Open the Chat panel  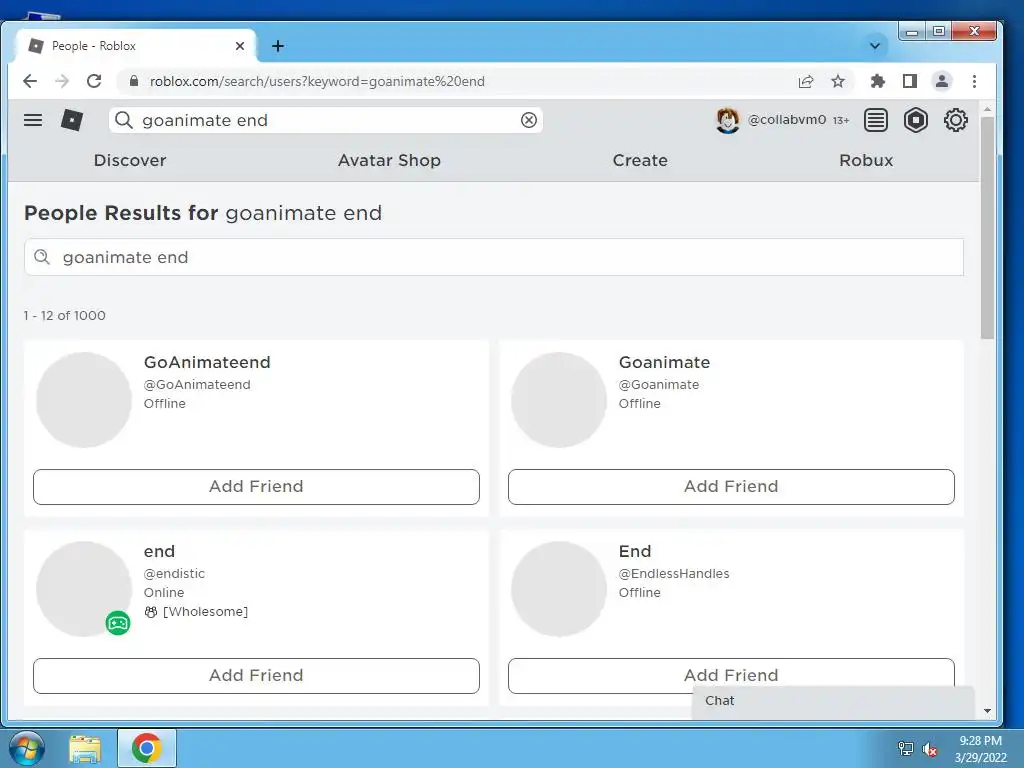tap(833, 701)
